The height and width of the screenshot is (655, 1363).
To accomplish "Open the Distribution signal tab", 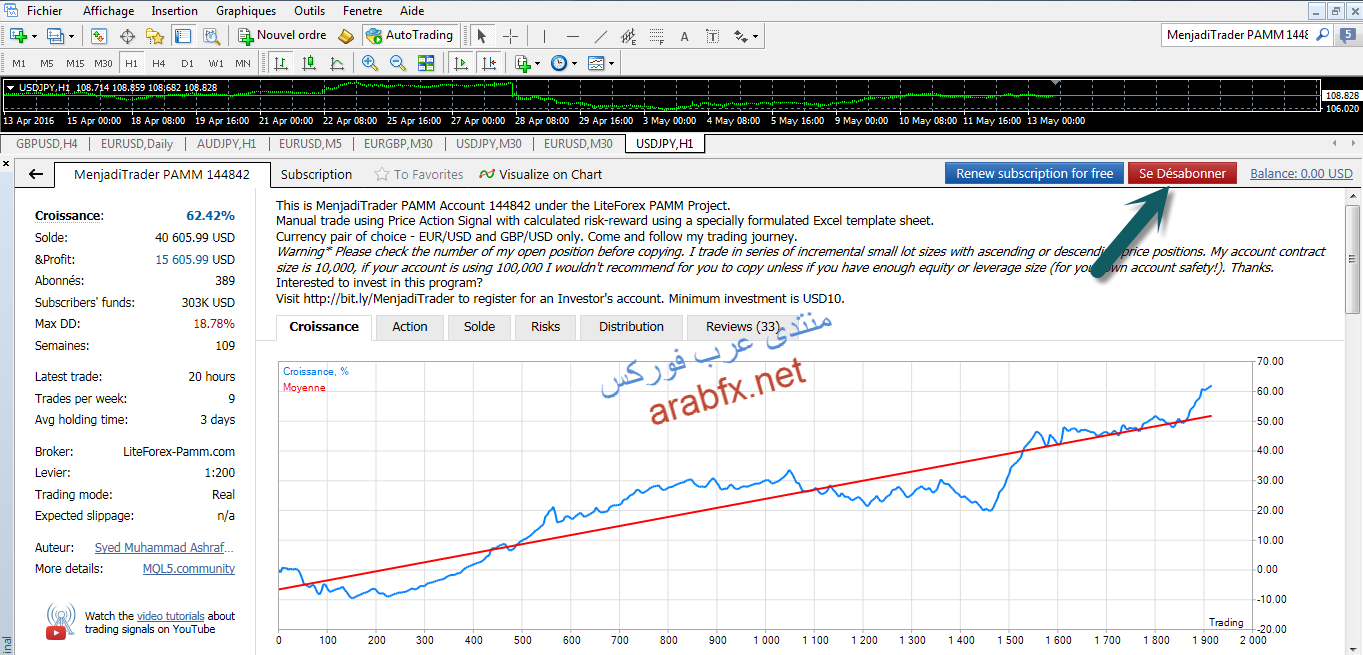I will point(631,327).
